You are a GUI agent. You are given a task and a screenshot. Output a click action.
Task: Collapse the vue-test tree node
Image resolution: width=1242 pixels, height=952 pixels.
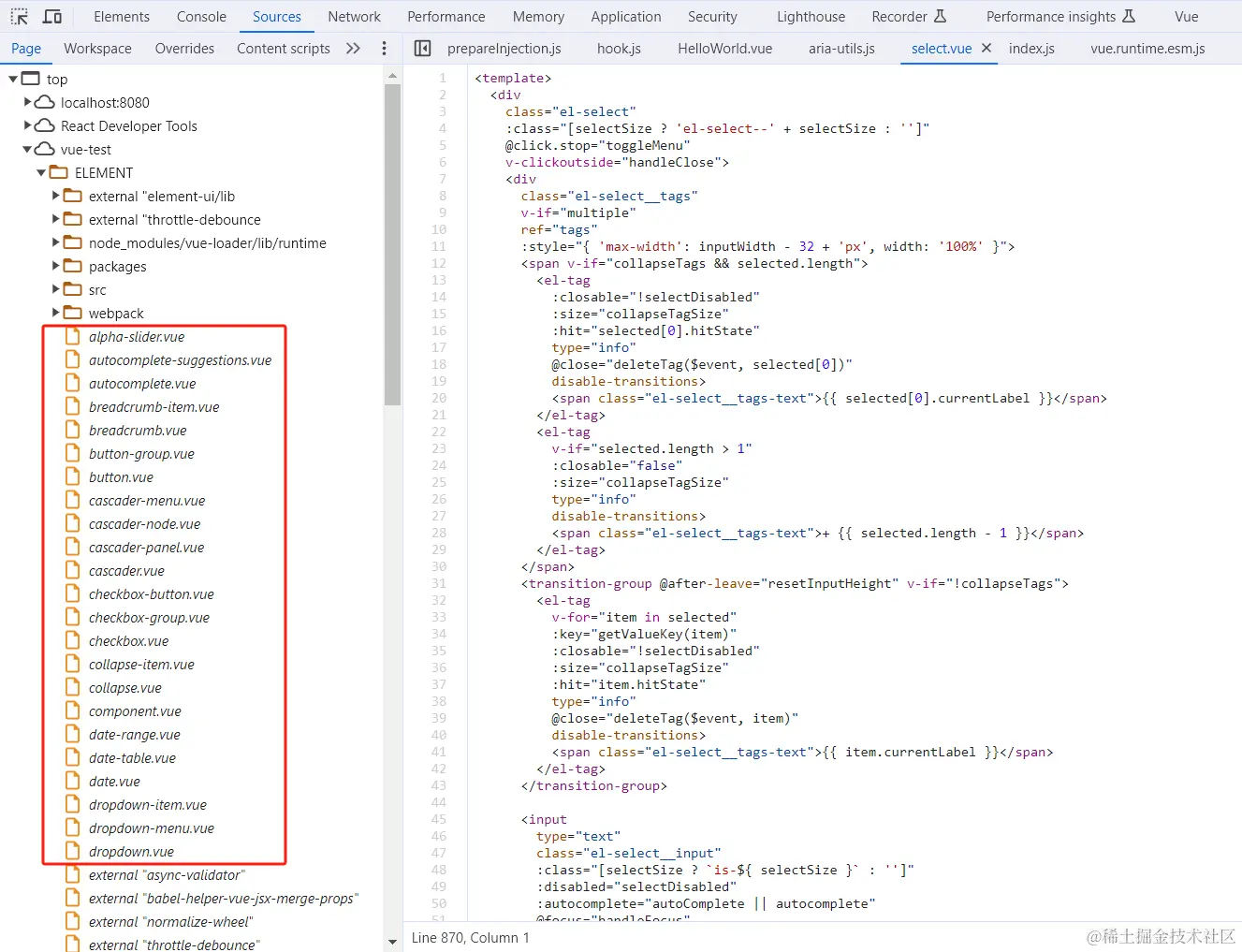[27, 149]
